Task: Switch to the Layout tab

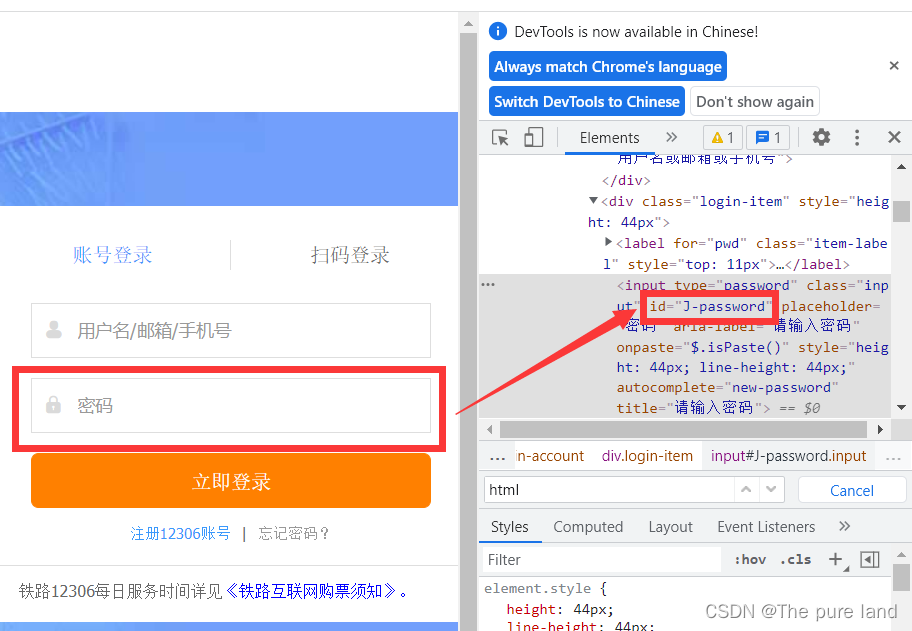Action: coord(671,527)
